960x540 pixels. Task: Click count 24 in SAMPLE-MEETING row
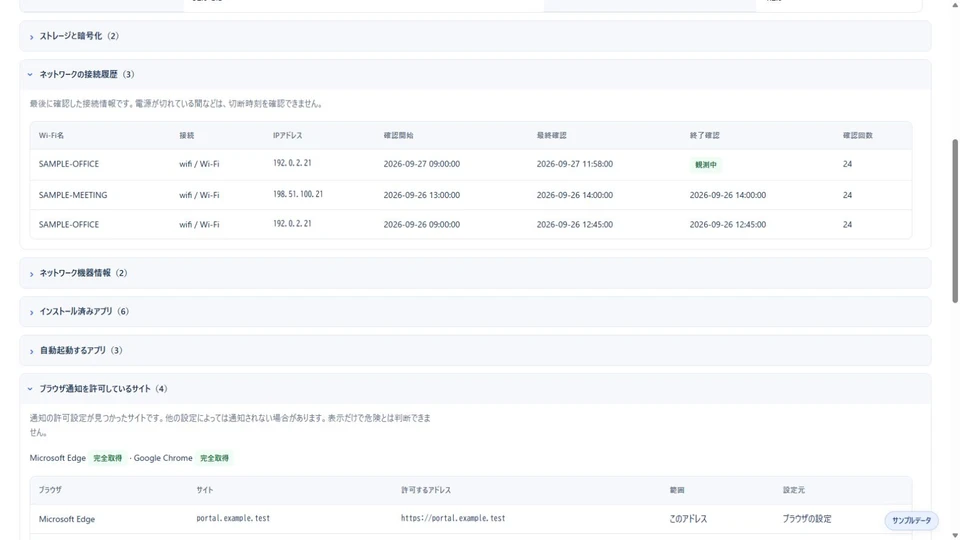(x=847, y=195)
